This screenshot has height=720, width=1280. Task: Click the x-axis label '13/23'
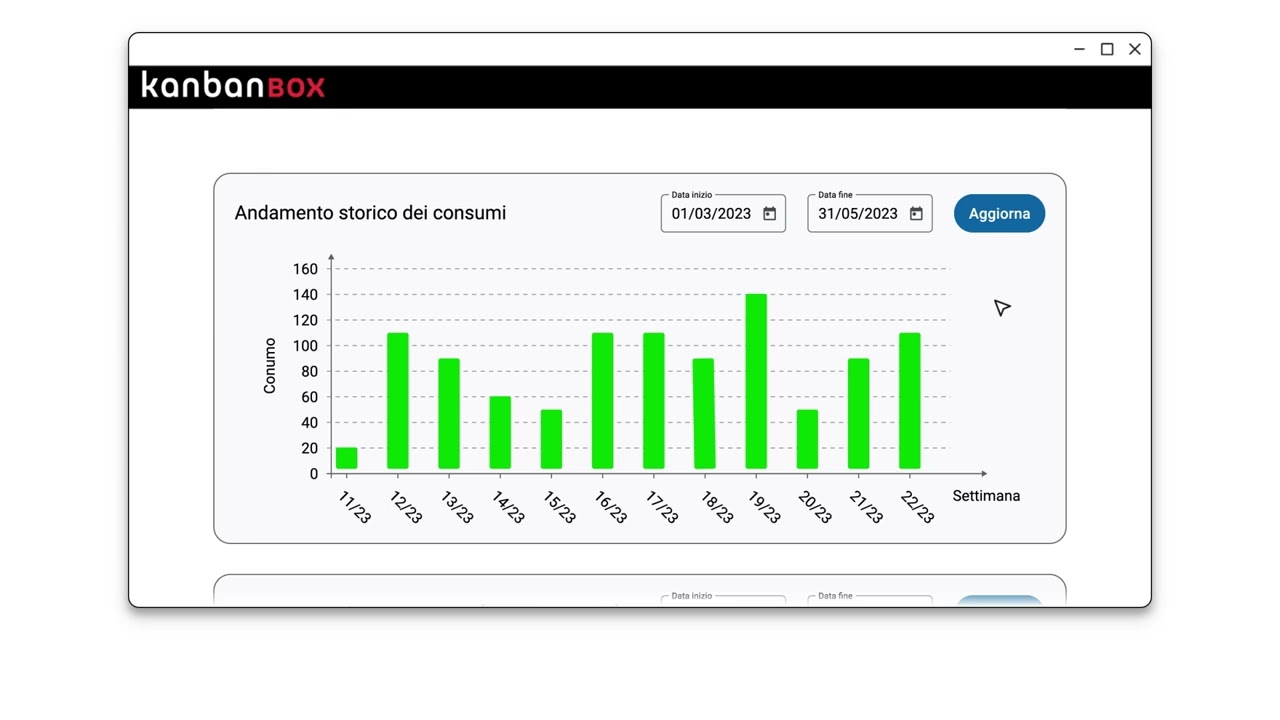click(457, 508)
